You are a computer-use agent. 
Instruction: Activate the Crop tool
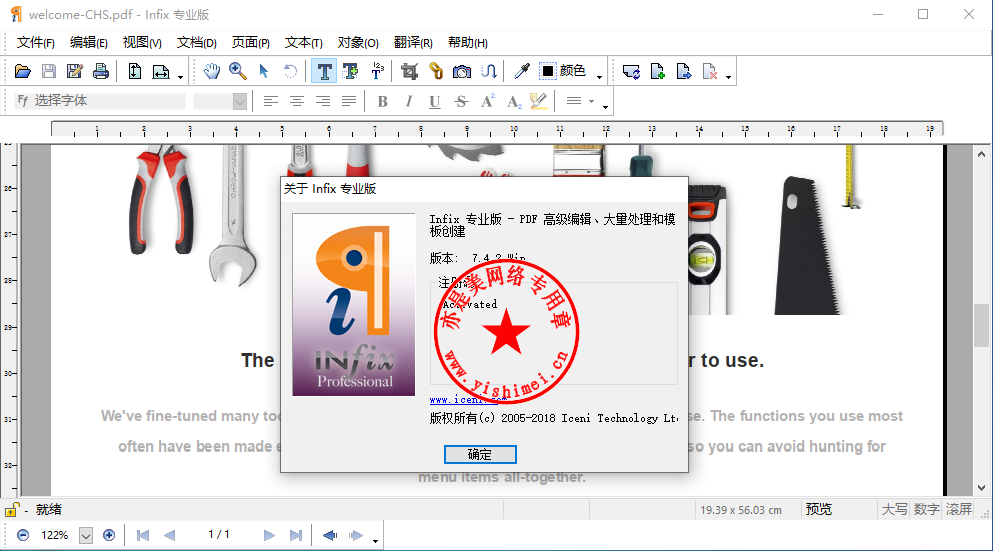coord(410,71)
